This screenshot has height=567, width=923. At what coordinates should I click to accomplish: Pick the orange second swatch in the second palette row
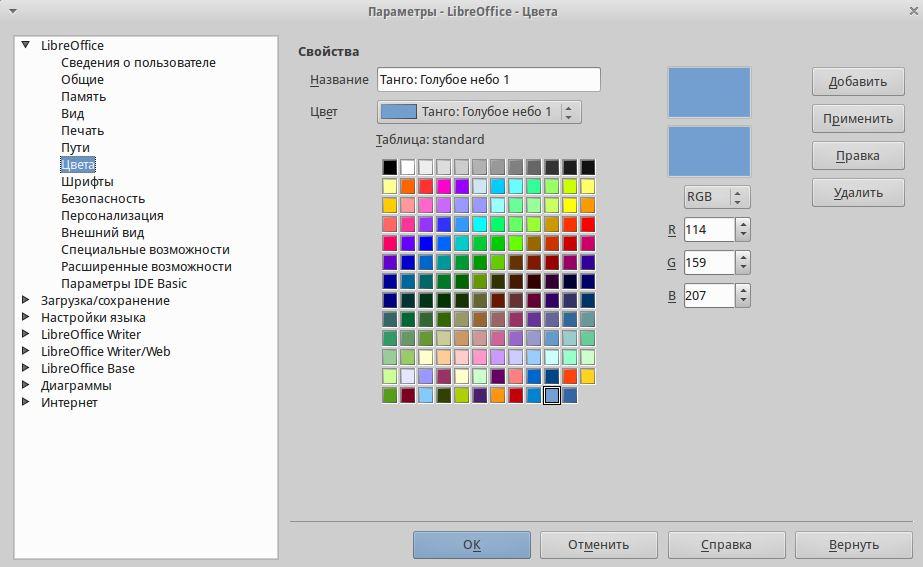tap(407, 186)
